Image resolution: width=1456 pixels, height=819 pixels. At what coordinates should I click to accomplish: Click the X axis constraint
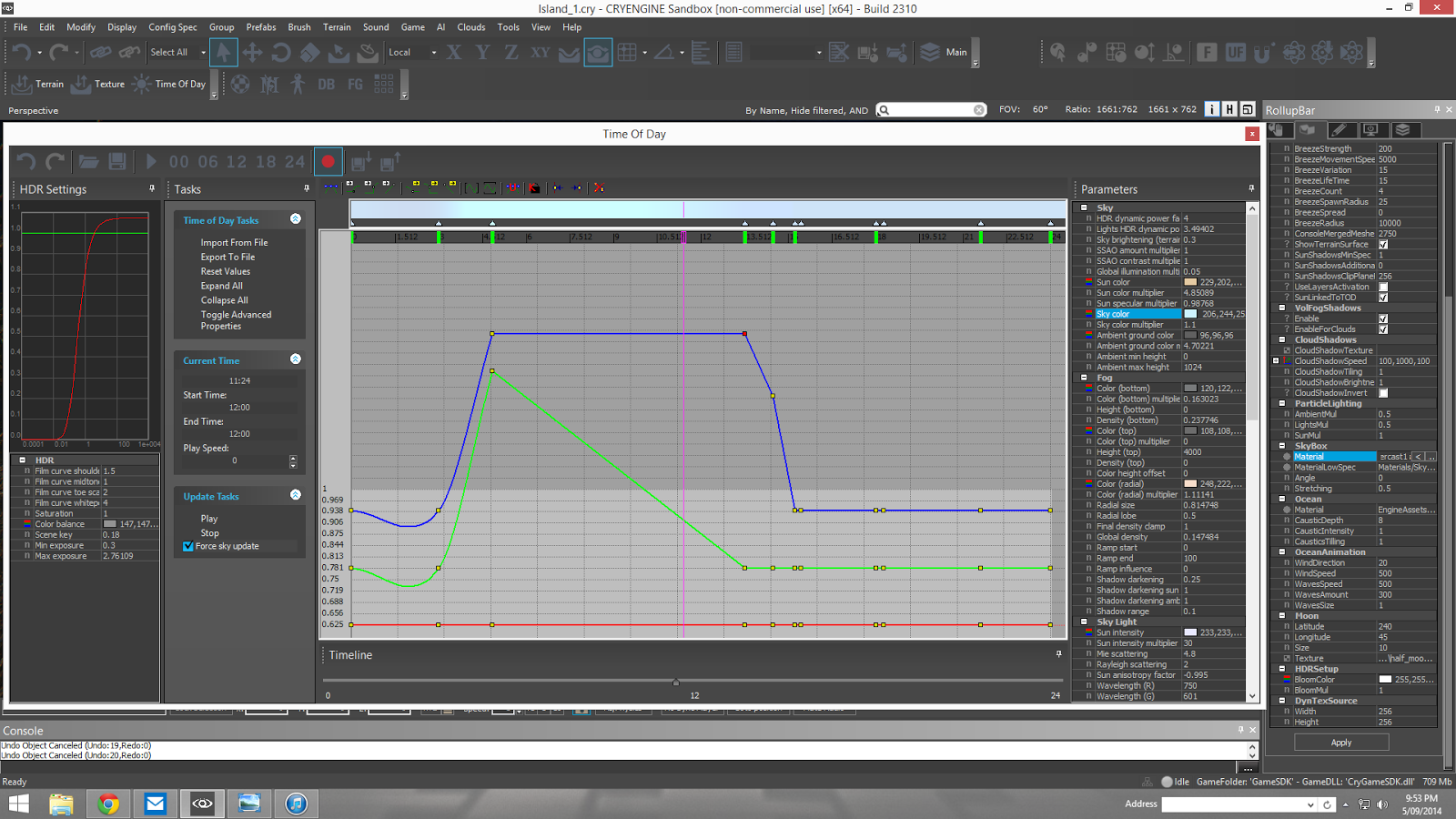pos(453,52)
